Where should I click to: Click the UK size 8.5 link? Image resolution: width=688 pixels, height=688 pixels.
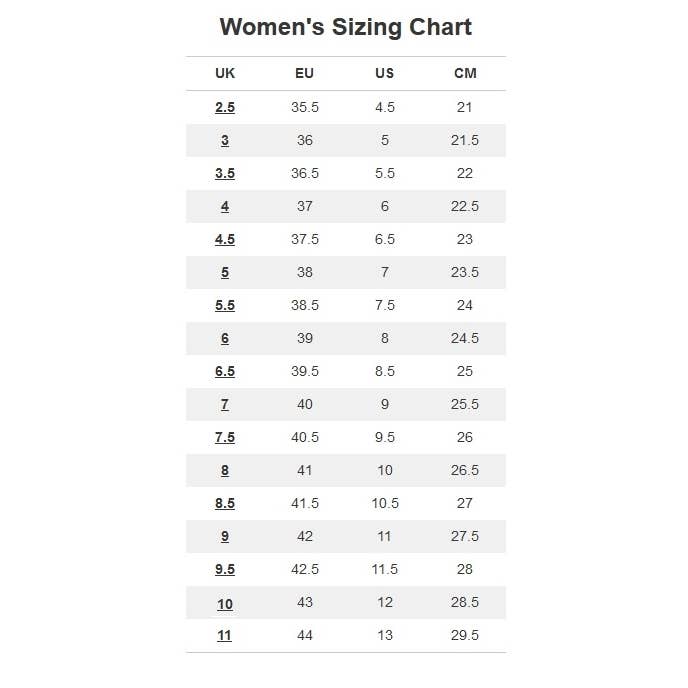point(225,504)
